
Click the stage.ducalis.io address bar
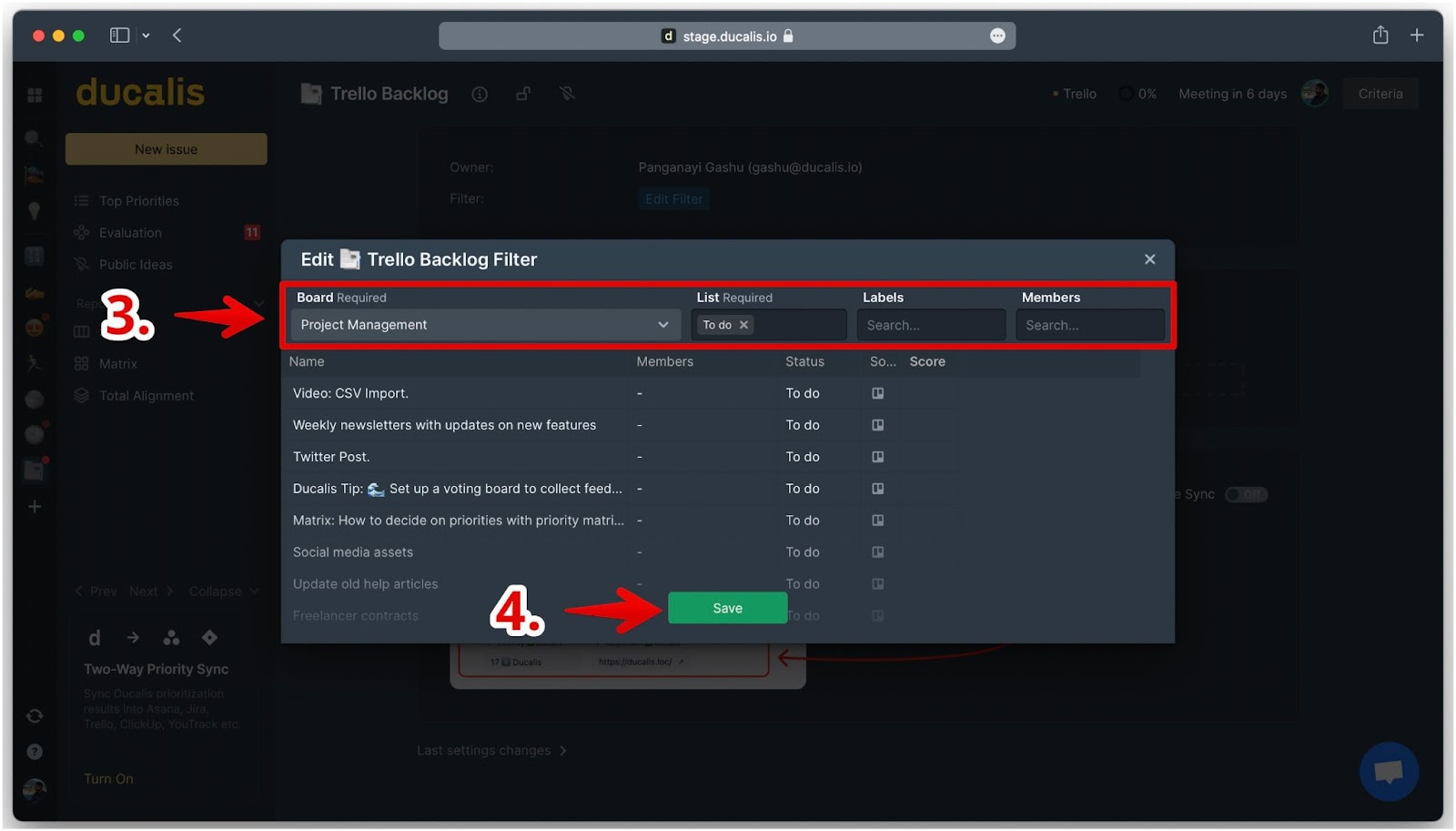(727, 36)
